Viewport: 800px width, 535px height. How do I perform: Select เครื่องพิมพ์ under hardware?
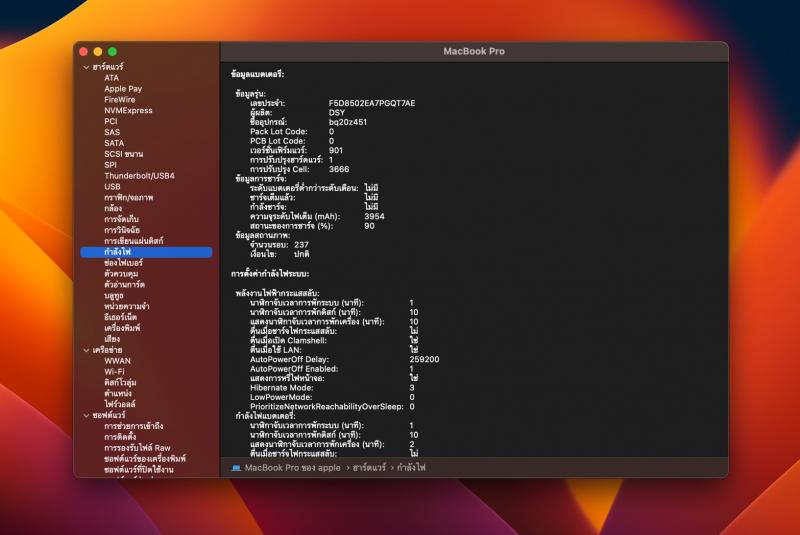tap(122, 328)
